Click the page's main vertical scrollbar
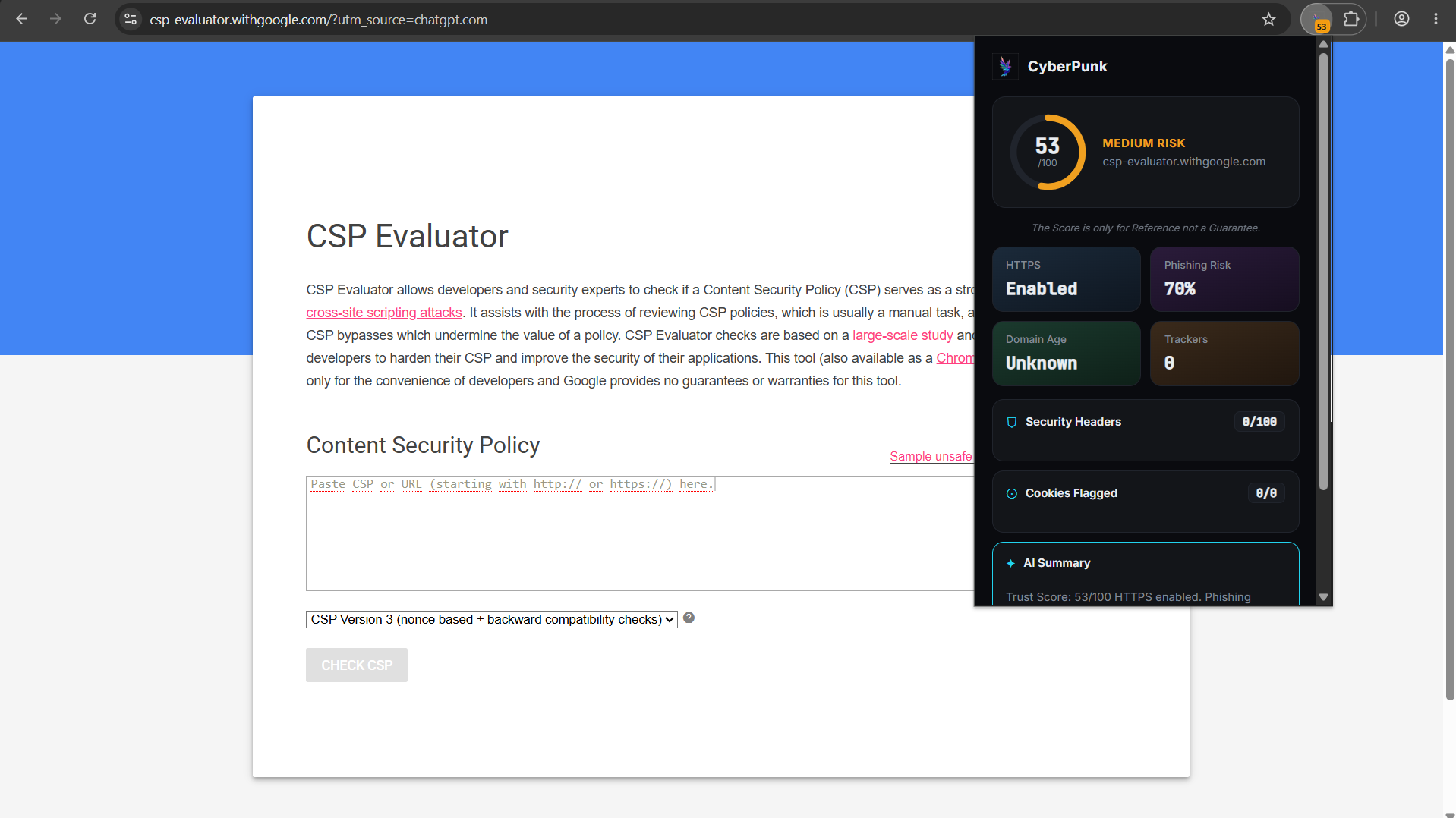This screenshot has height=818, width=1456. [1450, 379]
